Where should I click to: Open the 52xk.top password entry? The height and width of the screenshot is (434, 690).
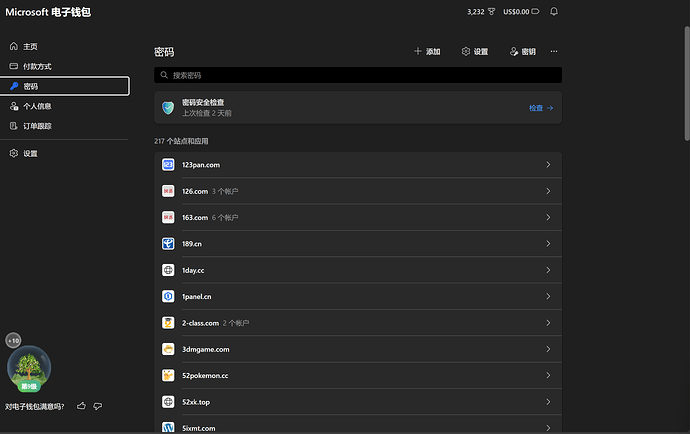358,402
